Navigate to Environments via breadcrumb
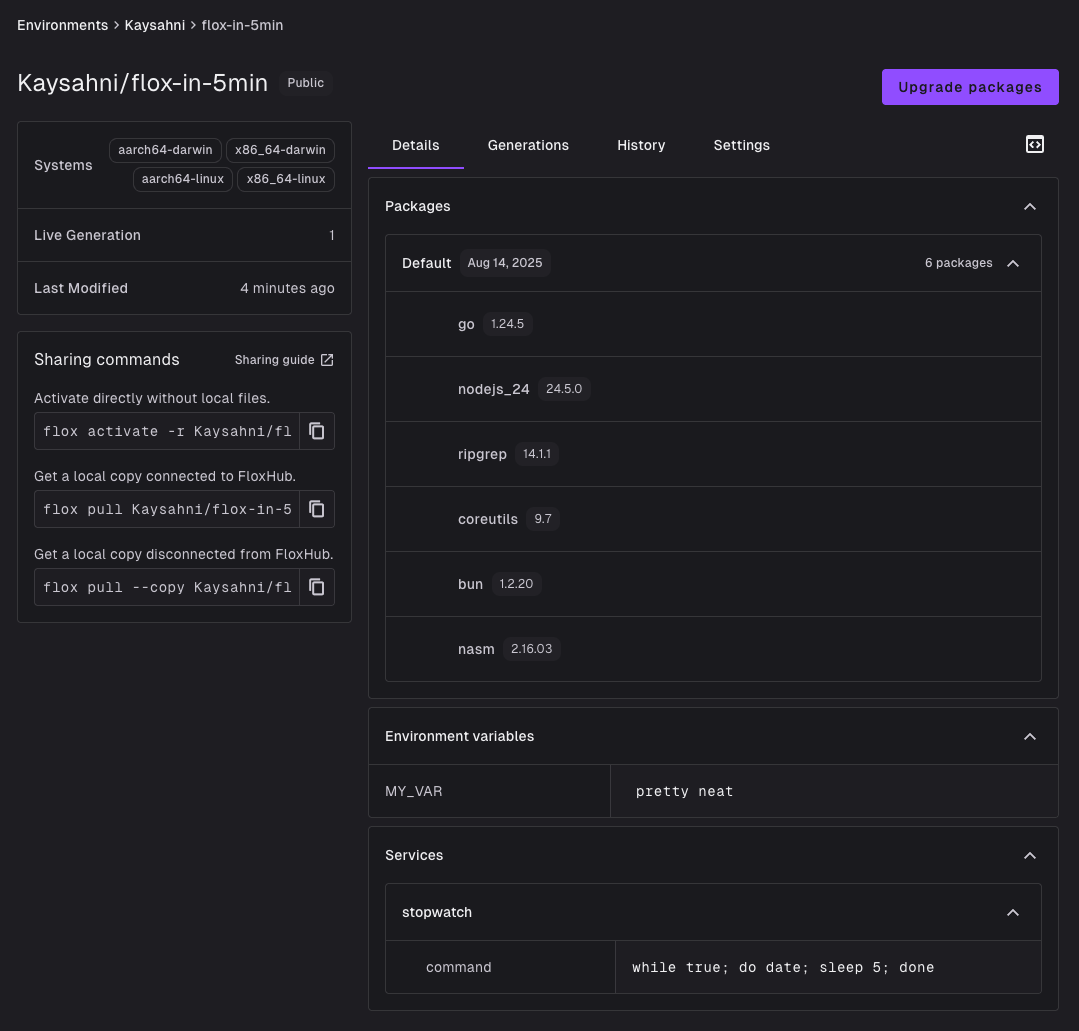The image size is (1079, 1031). [x=62, y=25]
